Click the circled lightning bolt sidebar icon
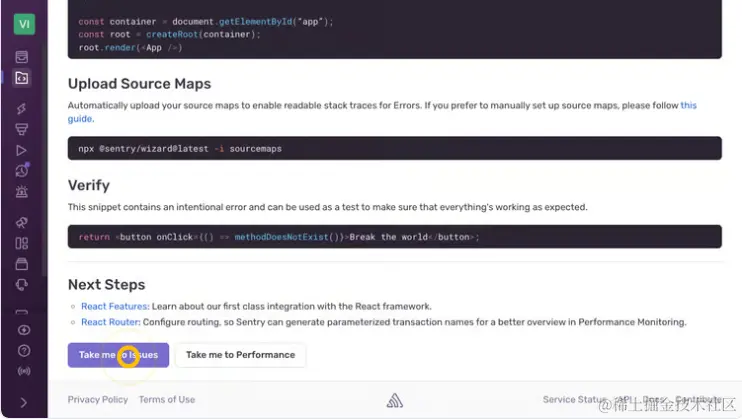 point(24,330)
